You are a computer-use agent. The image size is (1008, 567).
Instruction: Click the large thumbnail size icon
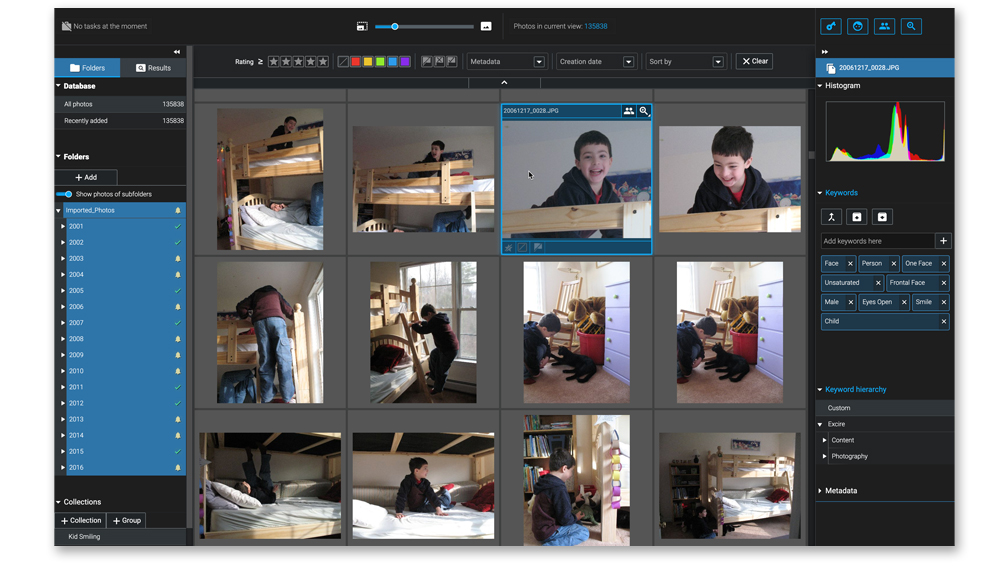tap(486, 26)
